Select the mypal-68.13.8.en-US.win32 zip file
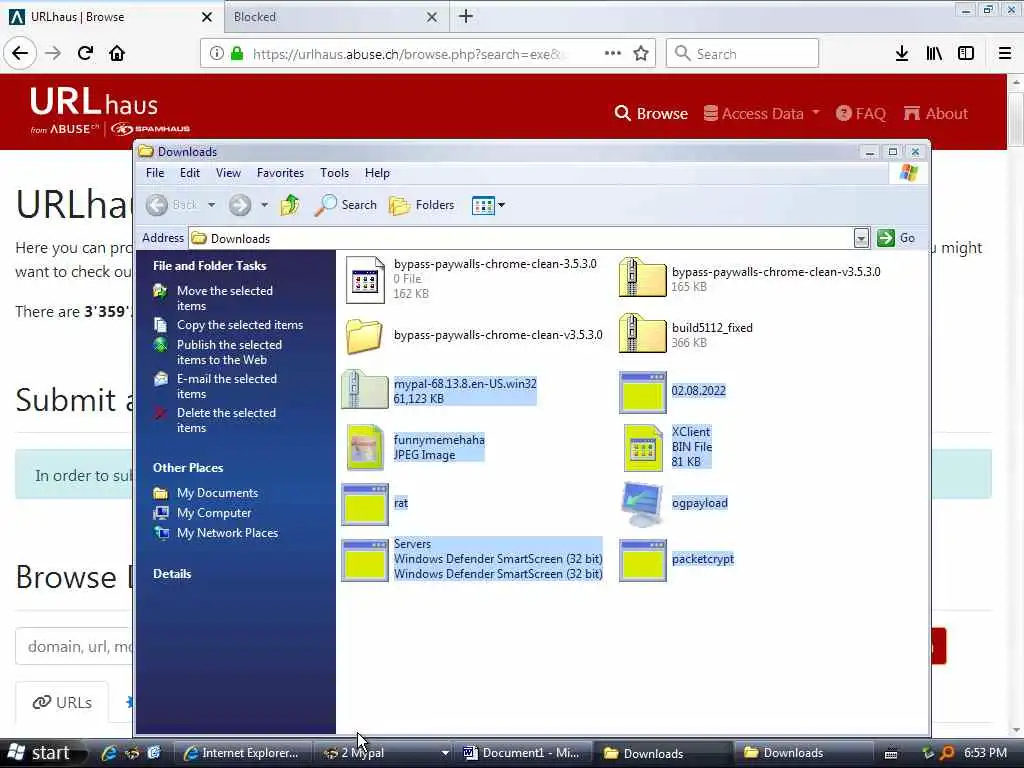This screenshot has width=1024, height=768. click(x=365, y=390)
